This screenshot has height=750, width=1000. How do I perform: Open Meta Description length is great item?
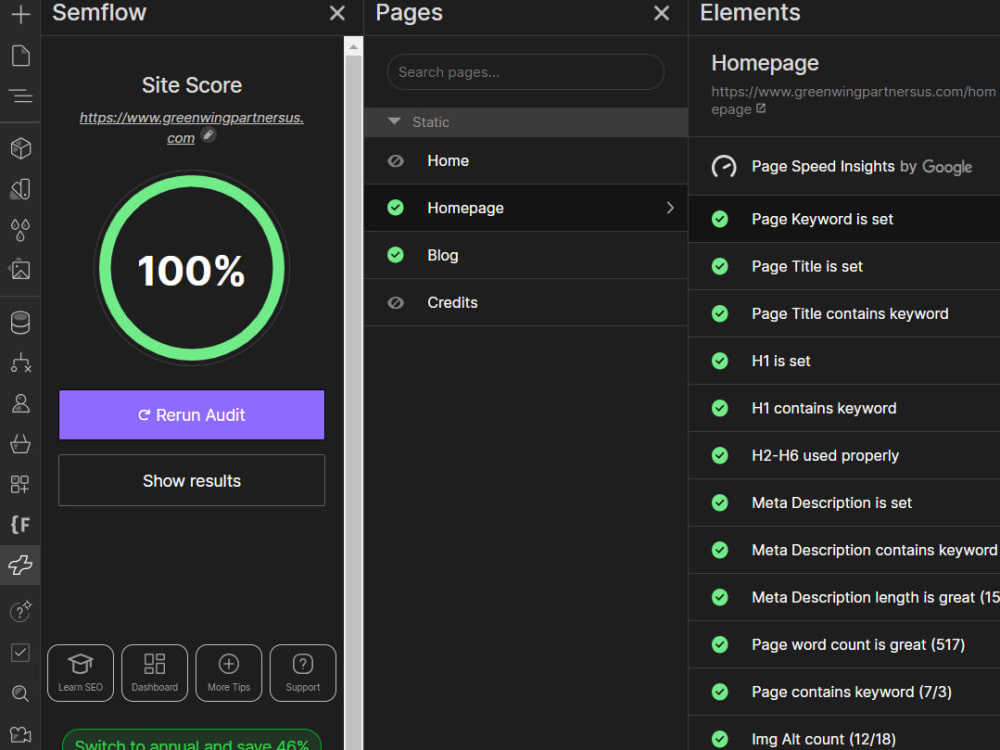click(844, 597)
